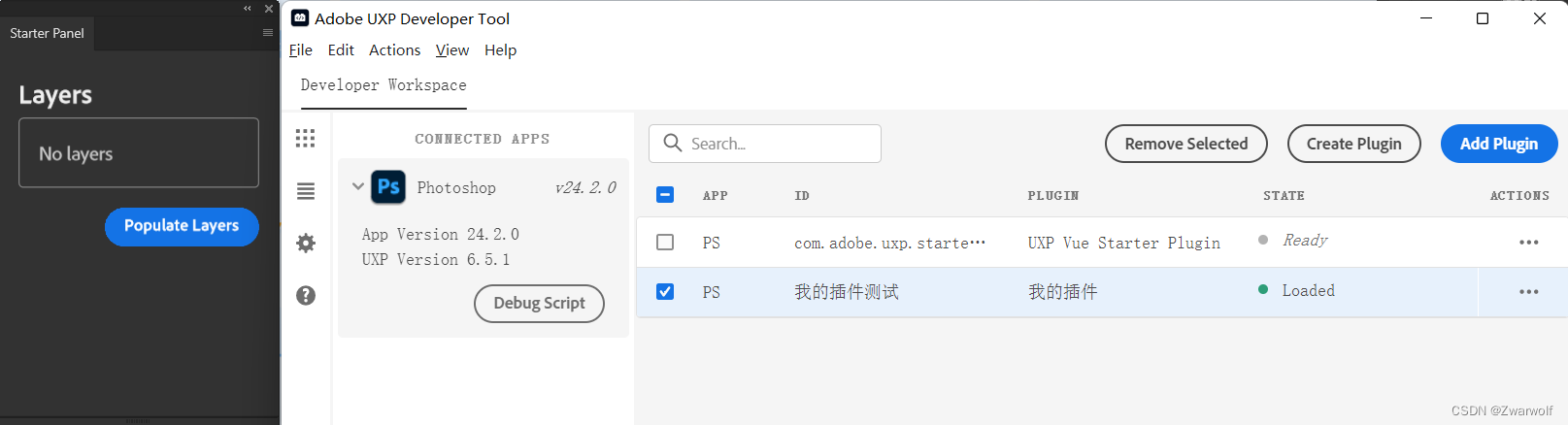Click the ID column header
Screen dimensions: 1568x425
pos(802,195)
